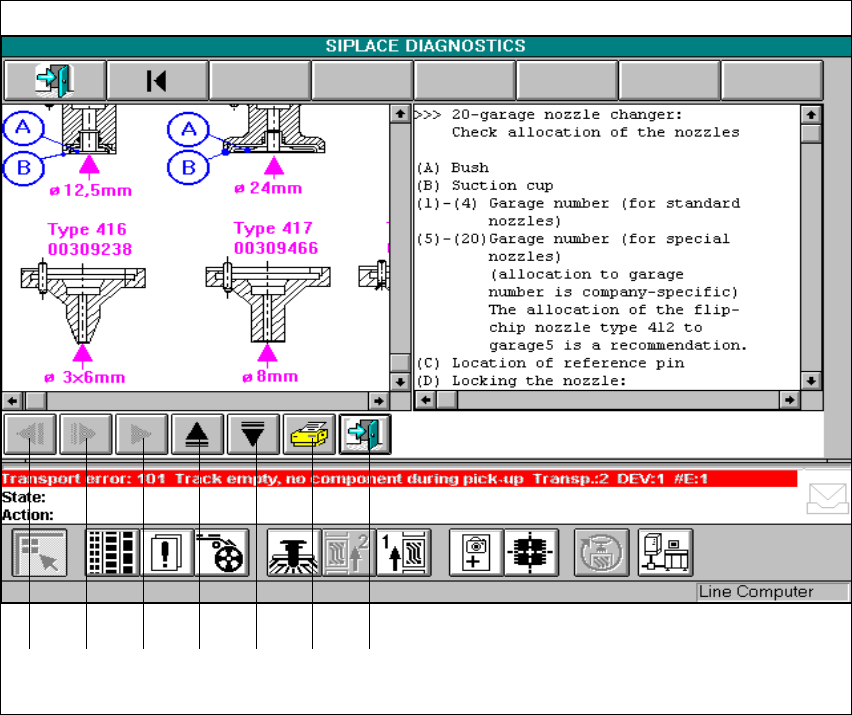The width and height of the screenshot is (852, 715).
Task: Click the downward triangle arrow button
Action: (x=253, y=434)
